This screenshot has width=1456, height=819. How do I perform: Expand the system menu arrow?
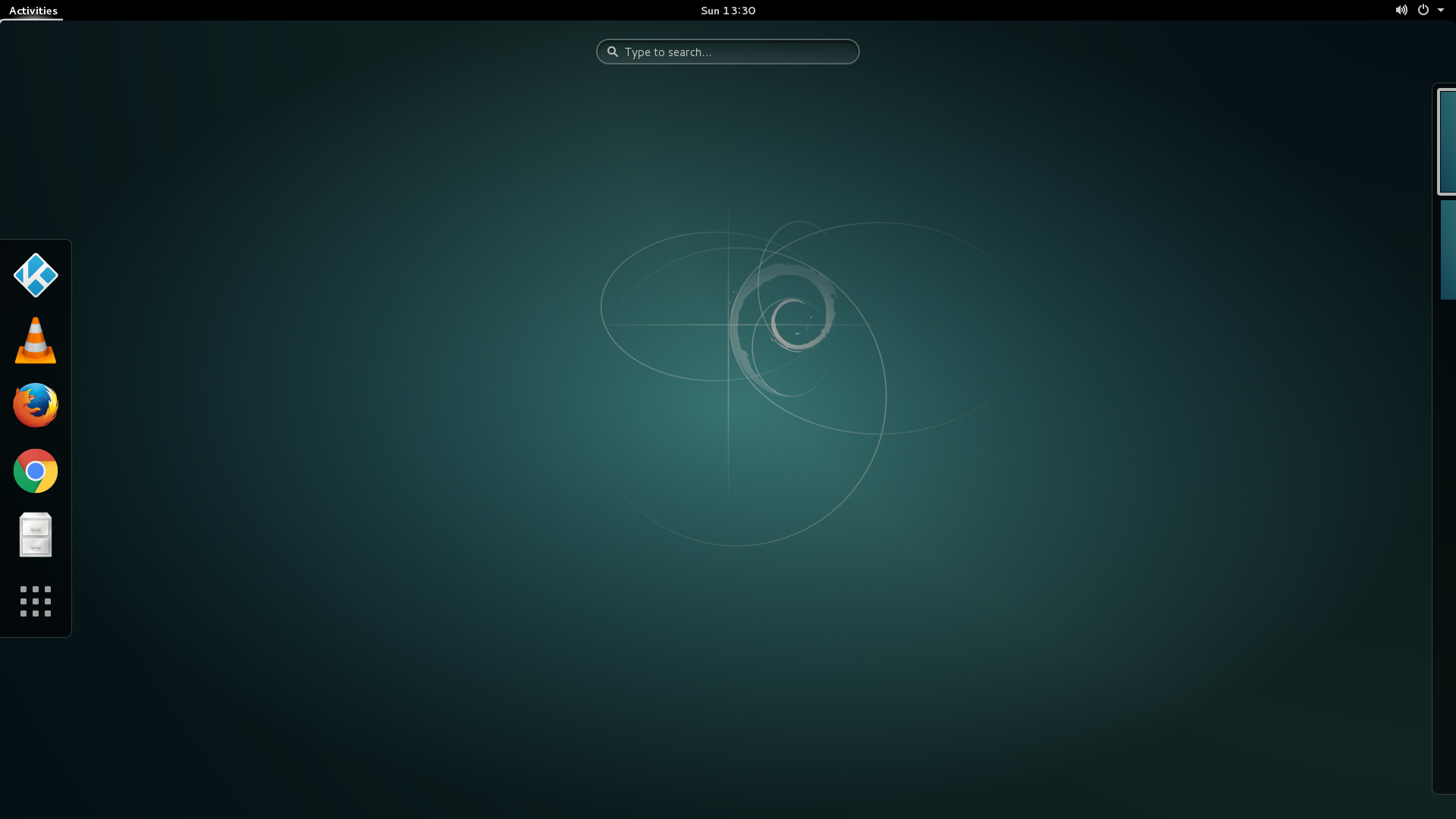1441,11
